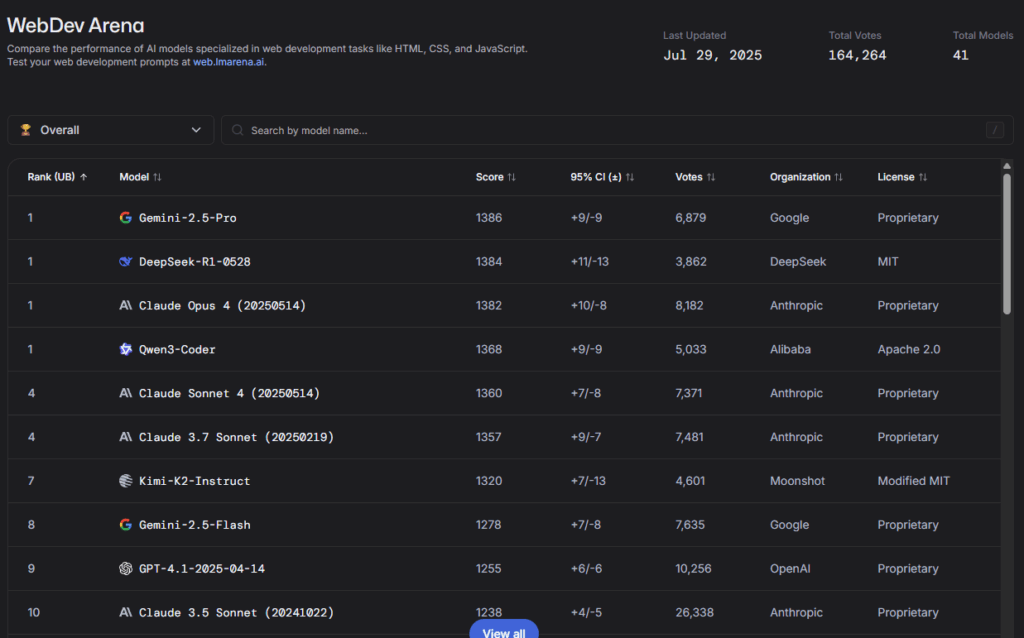Click the MIT license cell for DeepSeek
This screenshot has height=638, width=1024.
[888, 261]
